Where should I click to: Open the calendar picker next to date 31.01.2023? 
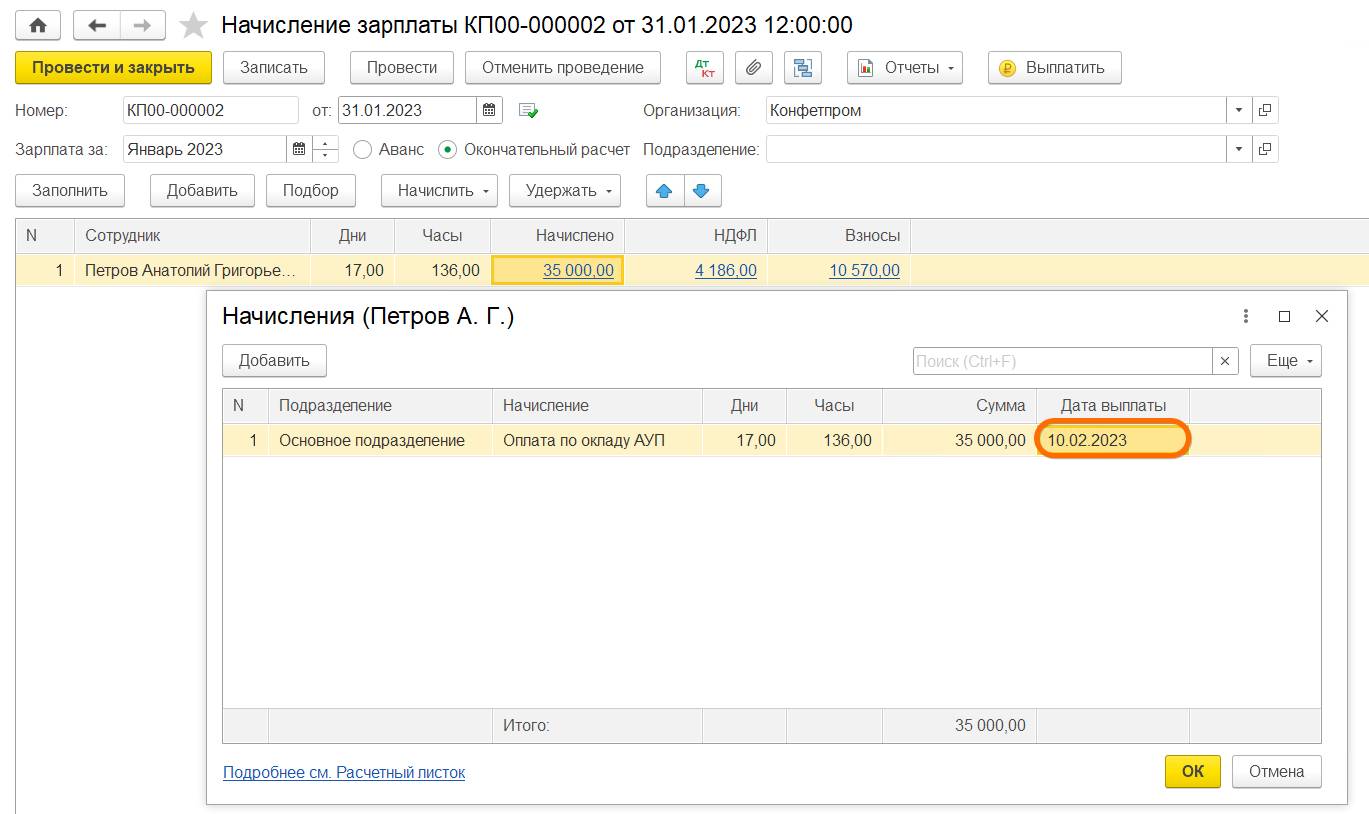pyautogui.click(x=489, y=110)
